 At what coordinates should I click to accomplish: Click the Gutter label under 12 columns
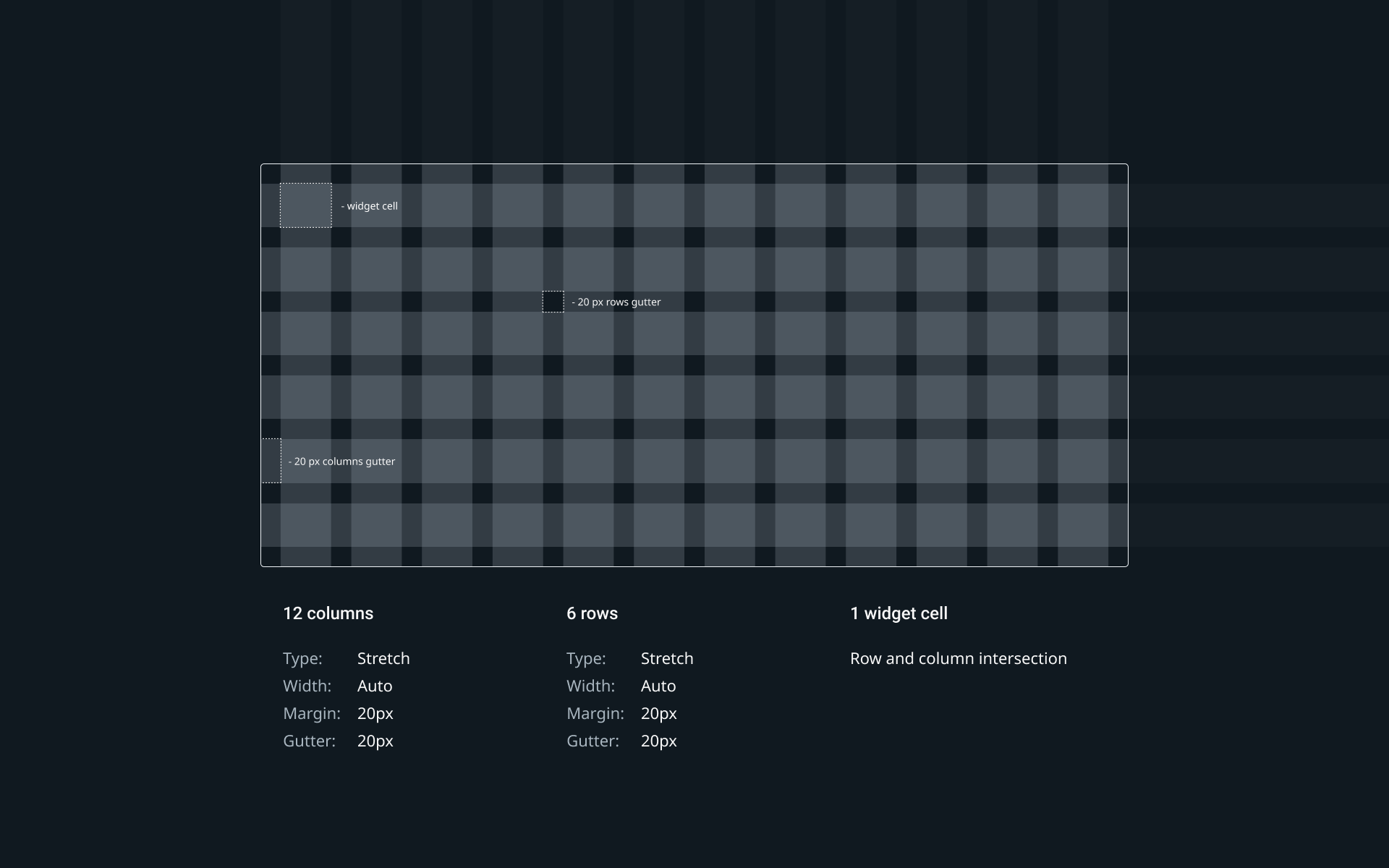pyautogui.click(x=309, y=741)
